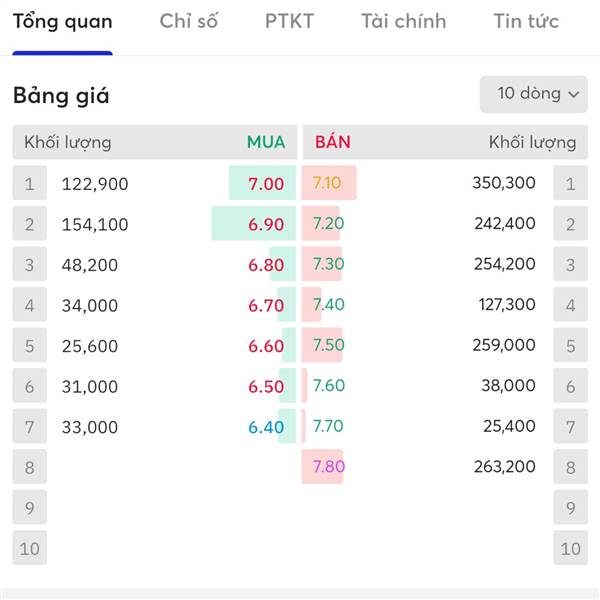This screenshot has width=600, height=600.
Task: Open the PTKT tab
Action: [289, 21]
